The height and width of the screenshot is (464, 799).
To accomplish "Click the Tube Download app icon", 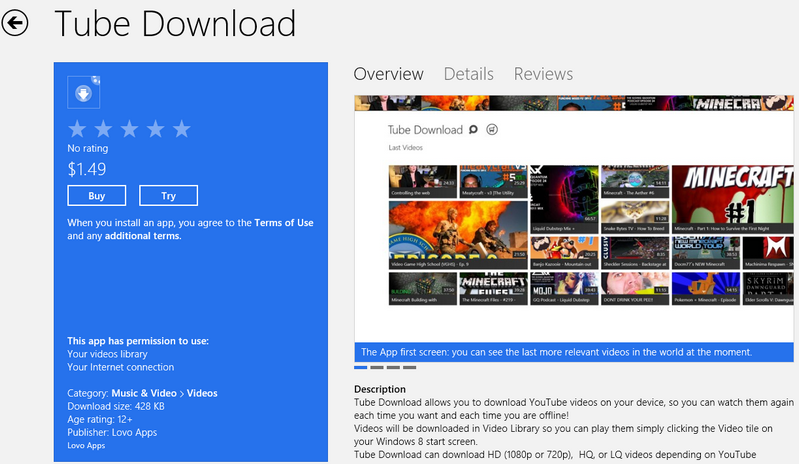I will point(81,92).
